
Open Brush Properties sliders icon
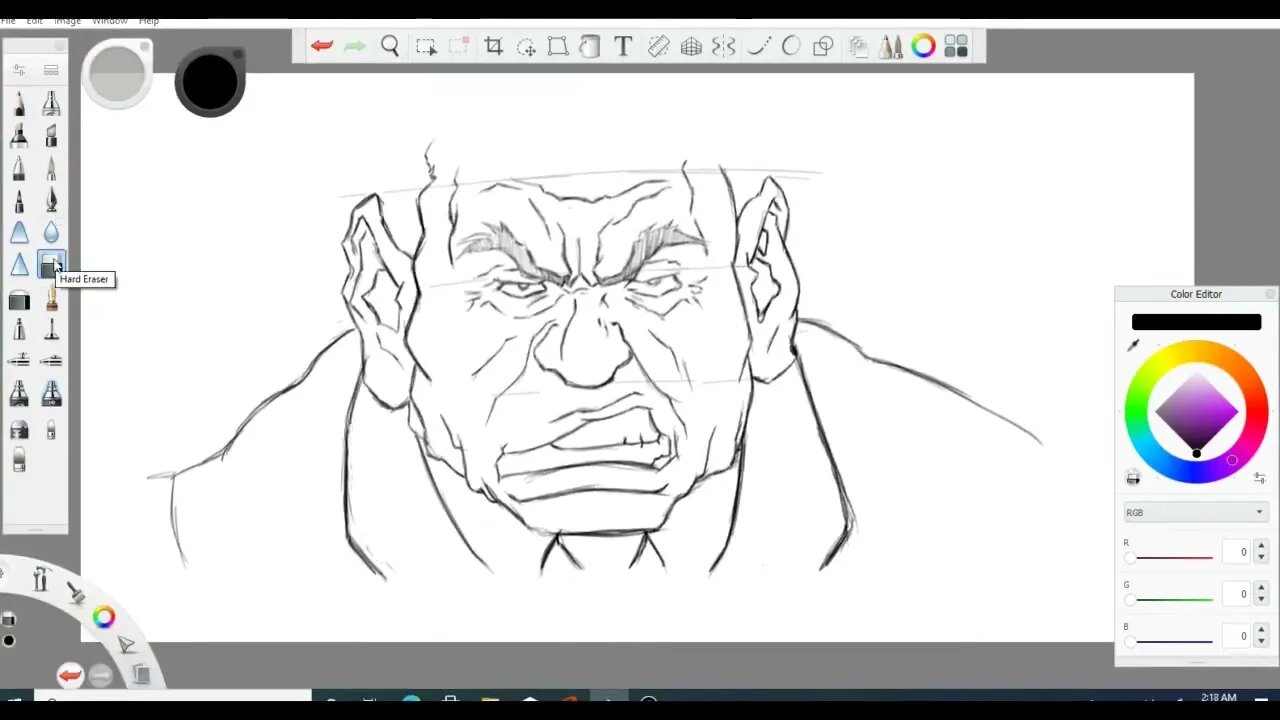tap(19, 69)
